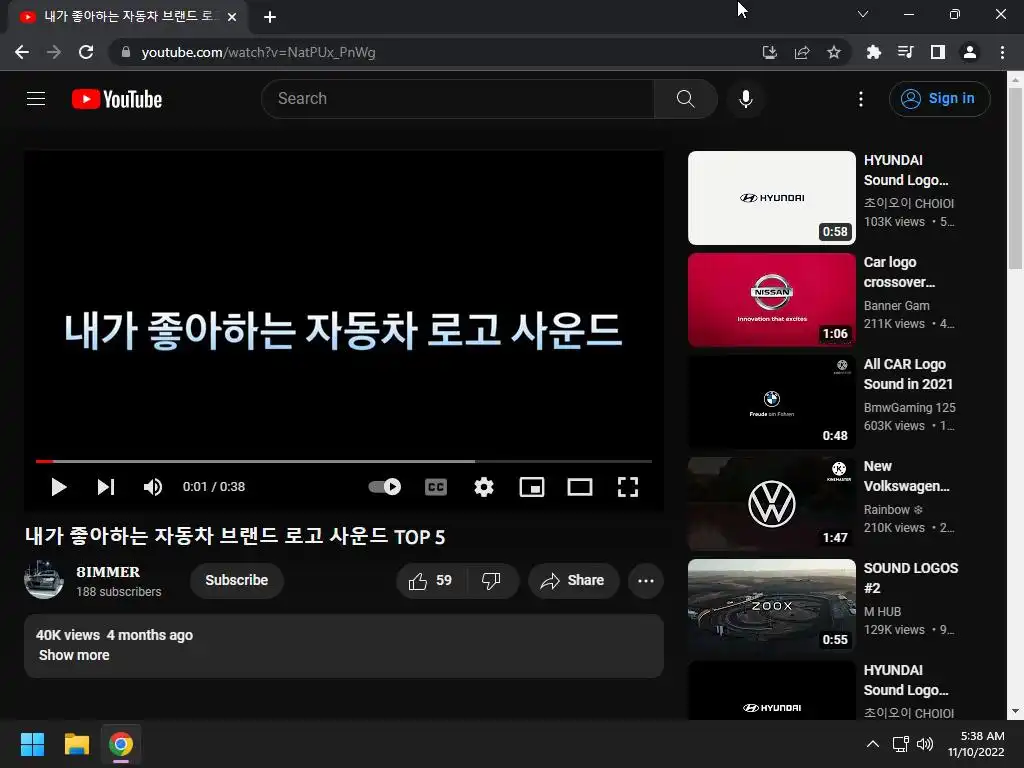
Task: Open the Chrome extensions puzzle icon
Action: pyautogui.click(x=874, y=52)
